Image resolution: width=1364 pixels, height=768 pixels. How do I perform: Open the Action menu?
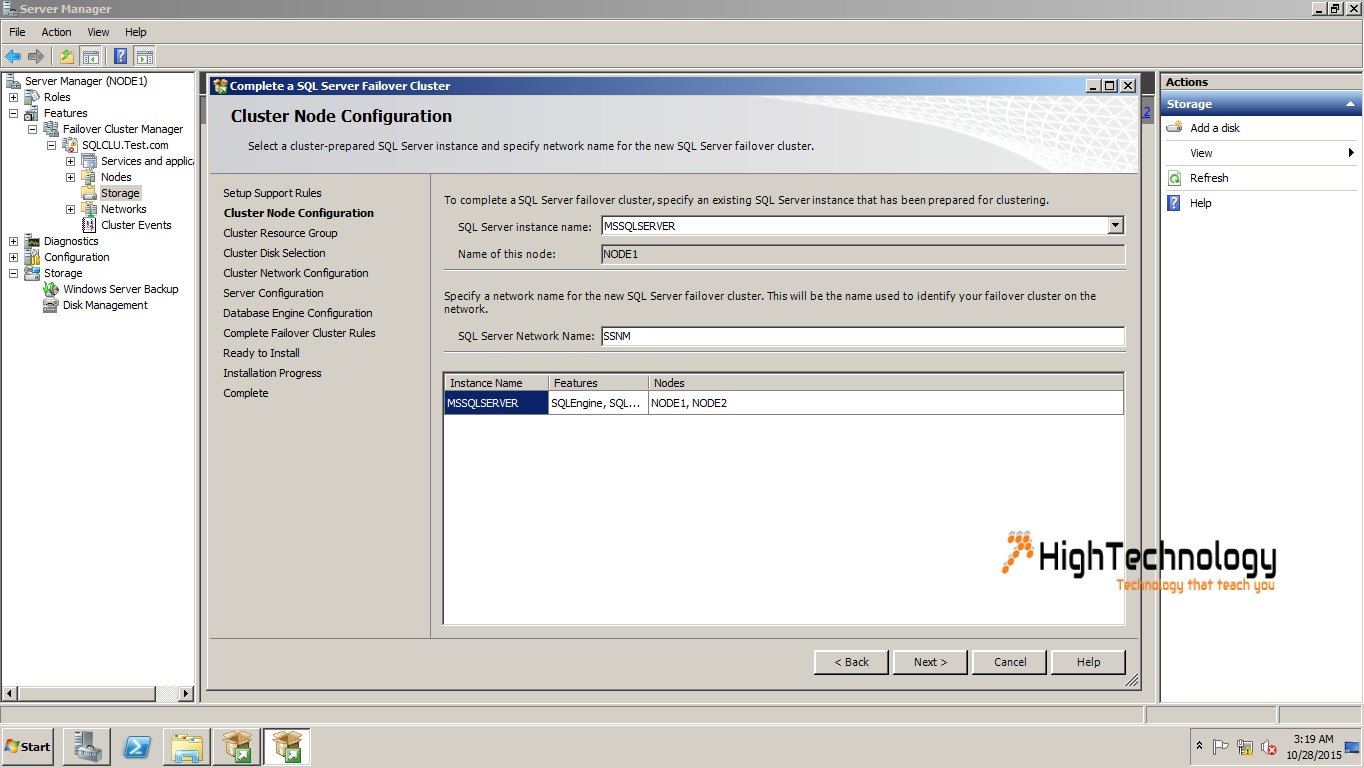[56, 32]
